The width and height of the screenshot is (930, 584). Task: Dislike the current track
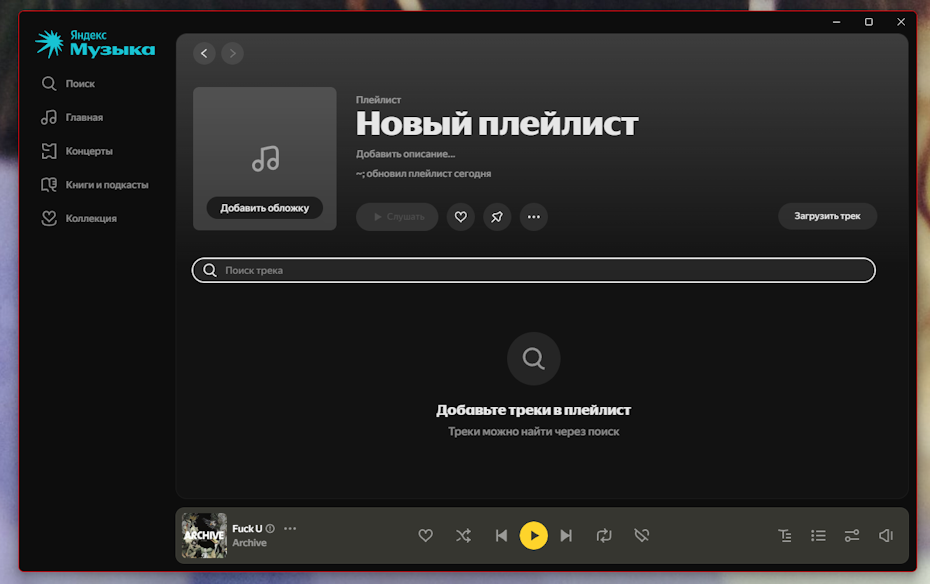coord(640,535)
